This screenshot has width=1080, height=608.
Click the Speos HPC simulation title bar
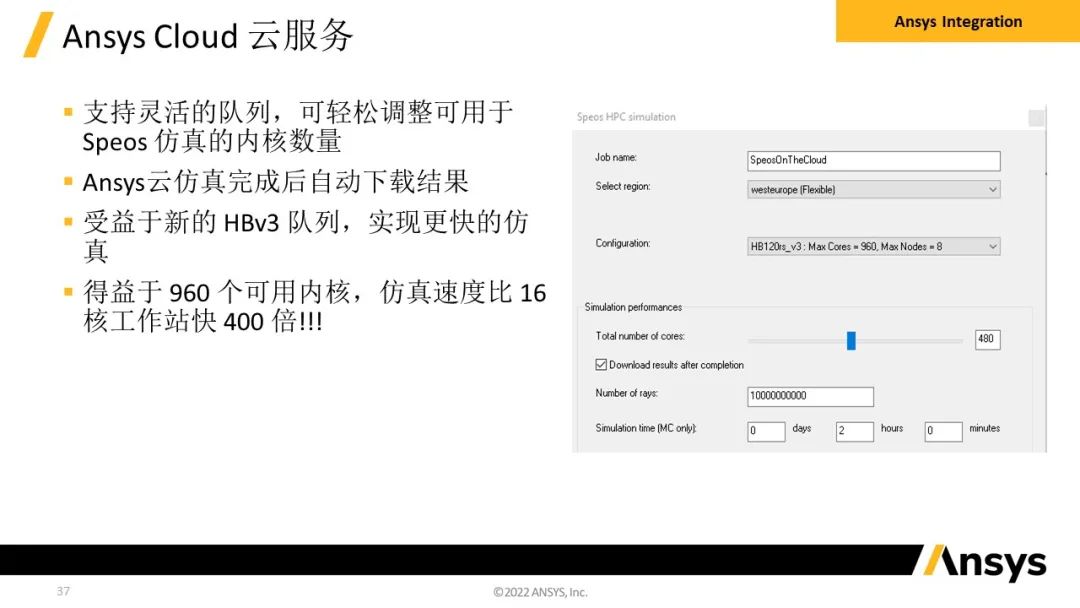tap(623, 117)
